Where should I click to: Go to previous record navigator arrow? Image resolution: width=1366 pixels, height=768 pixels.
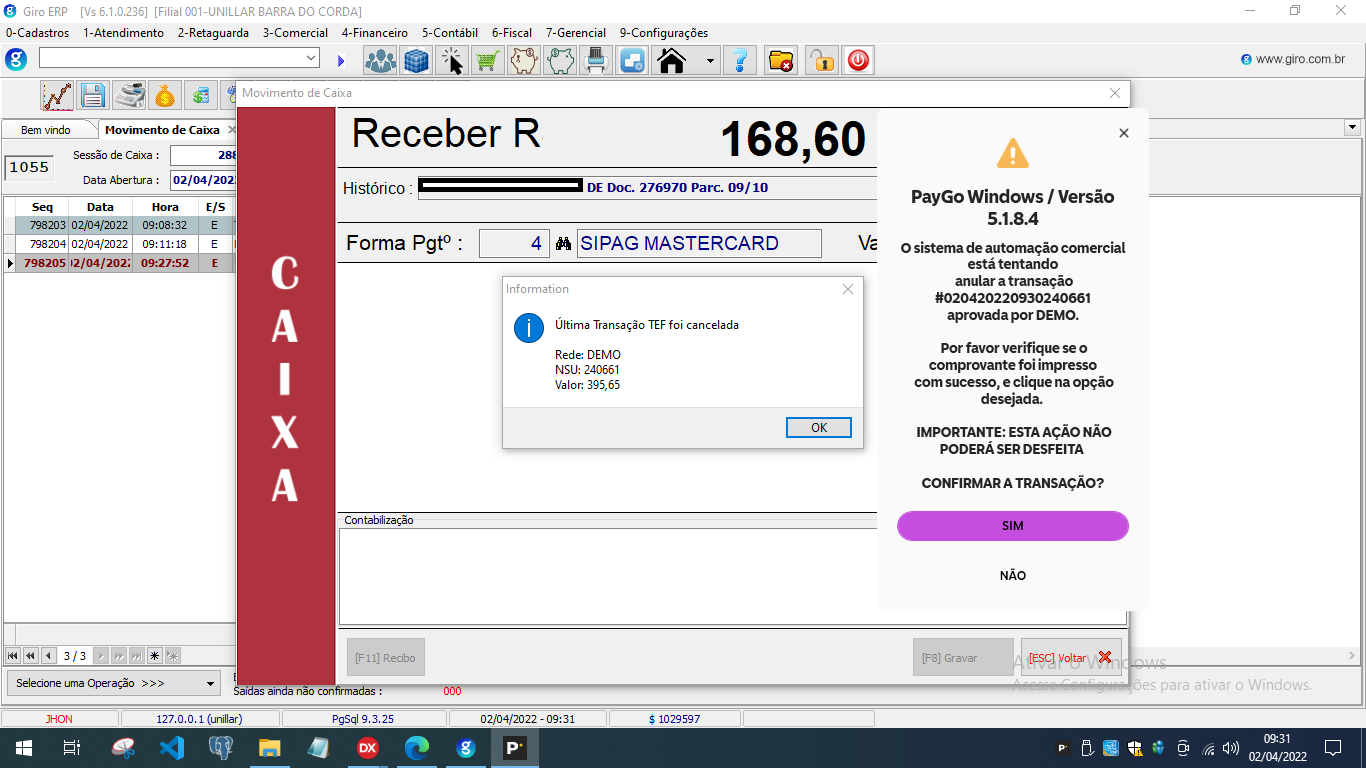[48, 656]
